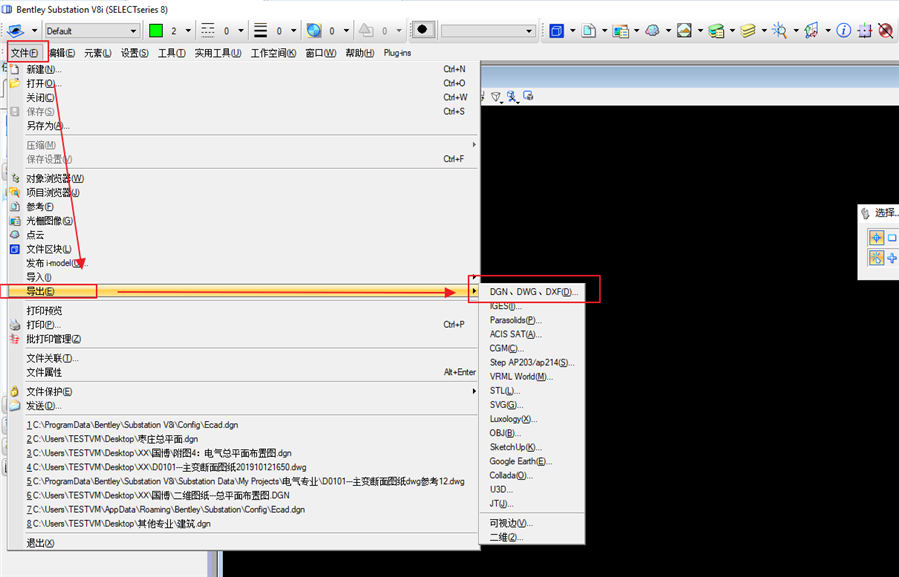The image size is (899, 577).
Task: Open the Plug-ins menu
Action: point(397,53)
